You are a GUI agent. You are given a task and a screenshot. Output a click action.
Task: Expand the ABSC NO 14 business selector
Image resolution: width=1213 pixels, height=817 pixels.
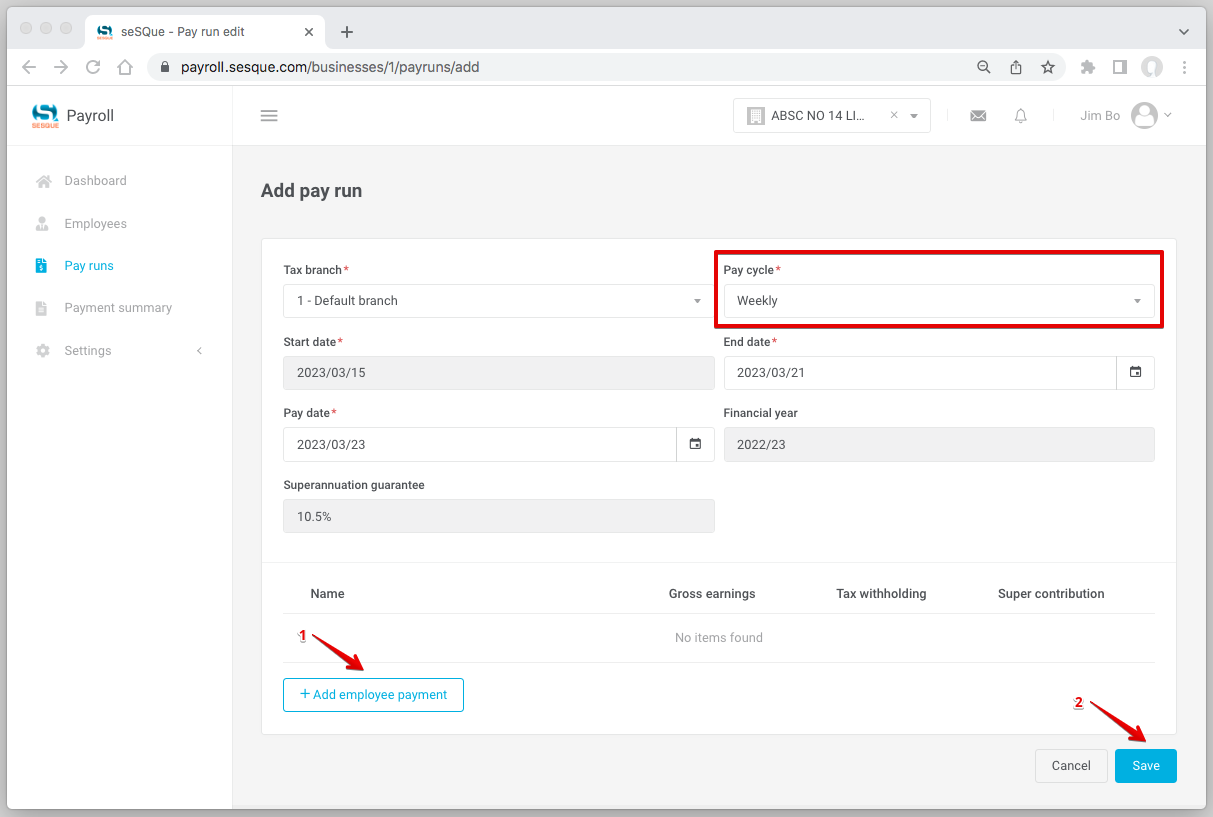(x=914, y=116)
